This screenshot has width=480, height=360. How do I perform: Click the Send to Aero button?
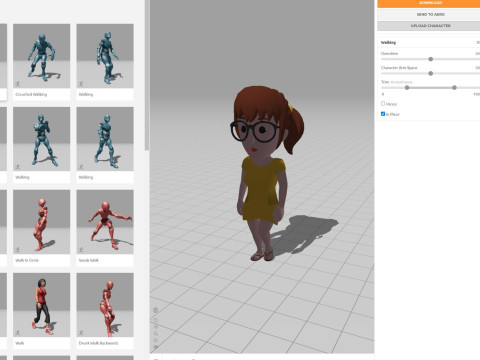click(x=429, y=14)
